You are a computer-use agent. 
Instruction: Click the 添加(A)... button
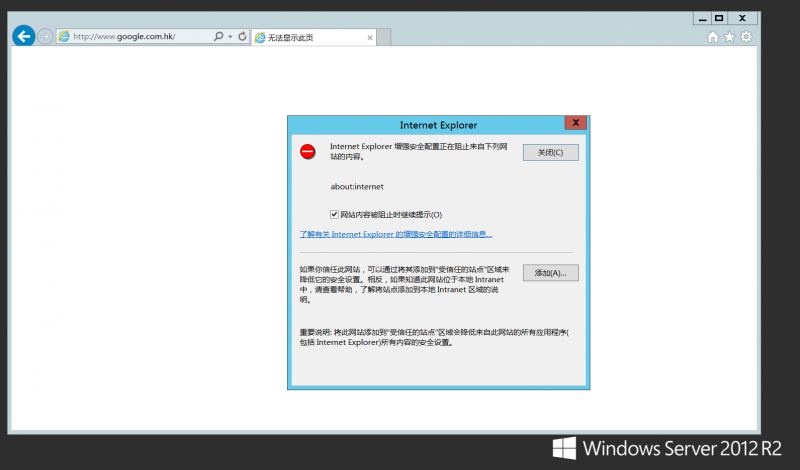point(551,273)
